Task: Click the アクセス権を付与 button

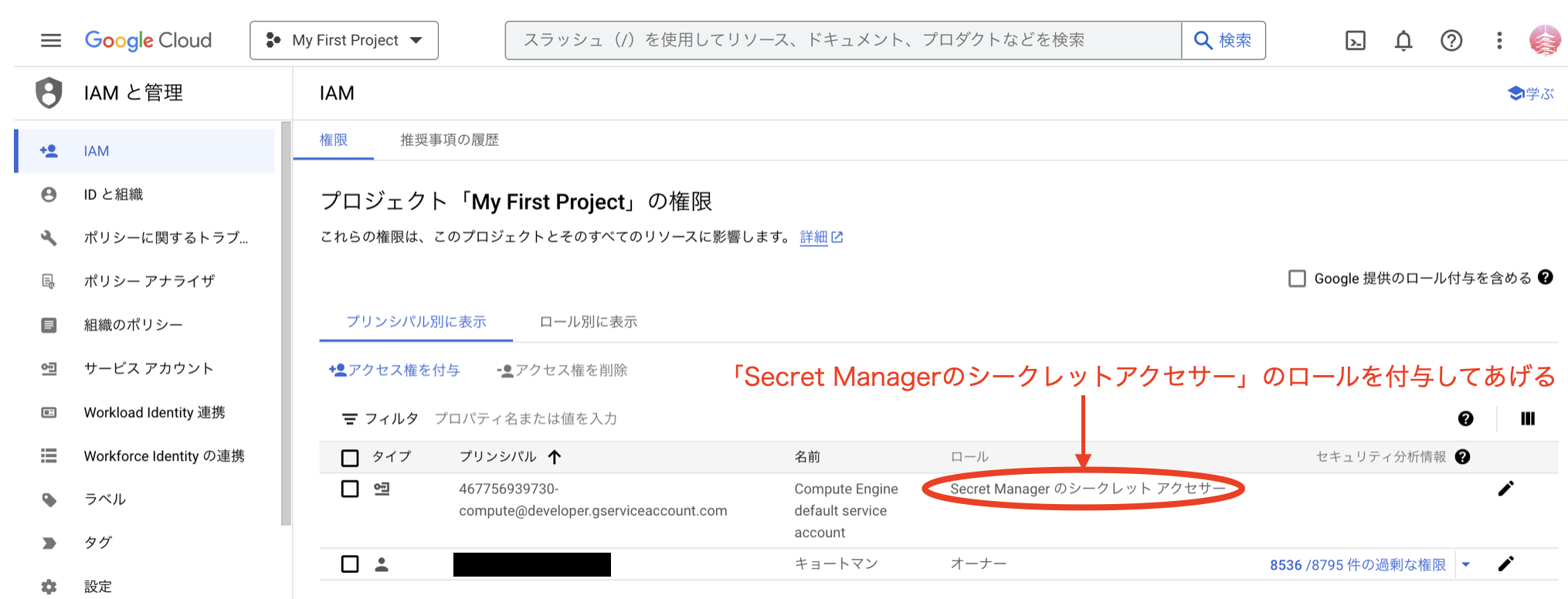Action: click(395, 370)
